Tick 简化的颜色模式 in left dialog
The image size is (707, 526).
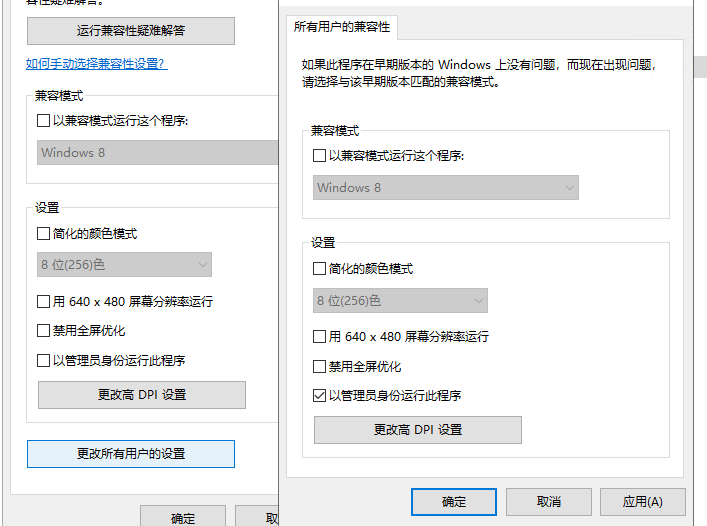click(x=43, y=233)
